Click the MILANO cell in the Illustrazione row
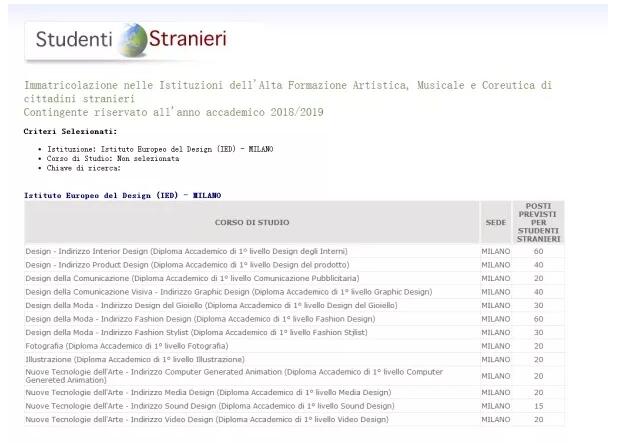This screenshot has height=443, width=622. click(496, 359)
